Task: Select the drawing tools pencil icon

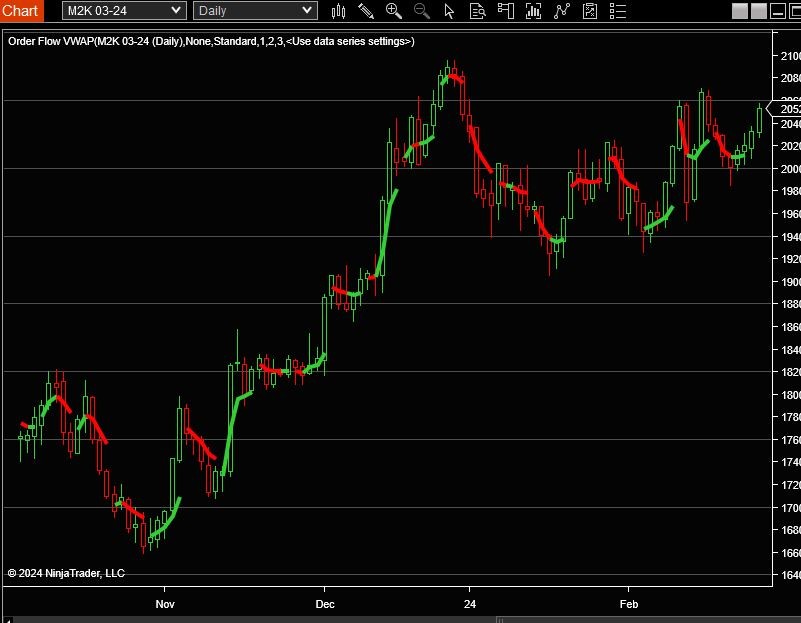Action: (366, 11)
